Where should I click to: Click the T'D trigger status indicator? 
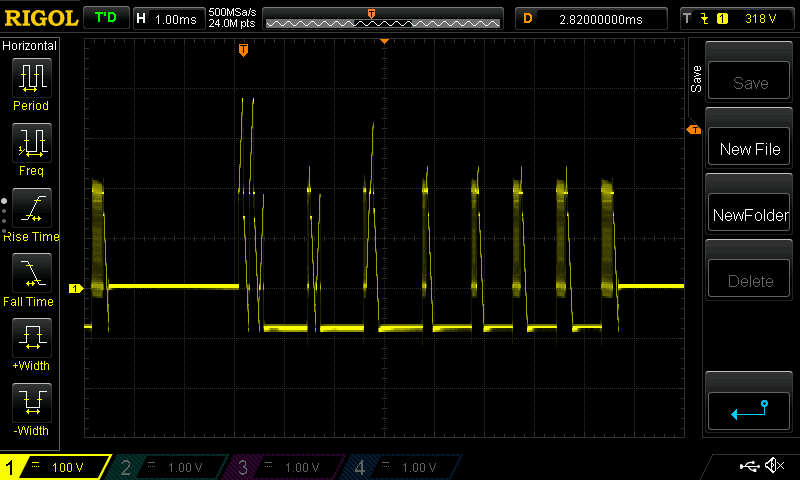coord(106,18)
